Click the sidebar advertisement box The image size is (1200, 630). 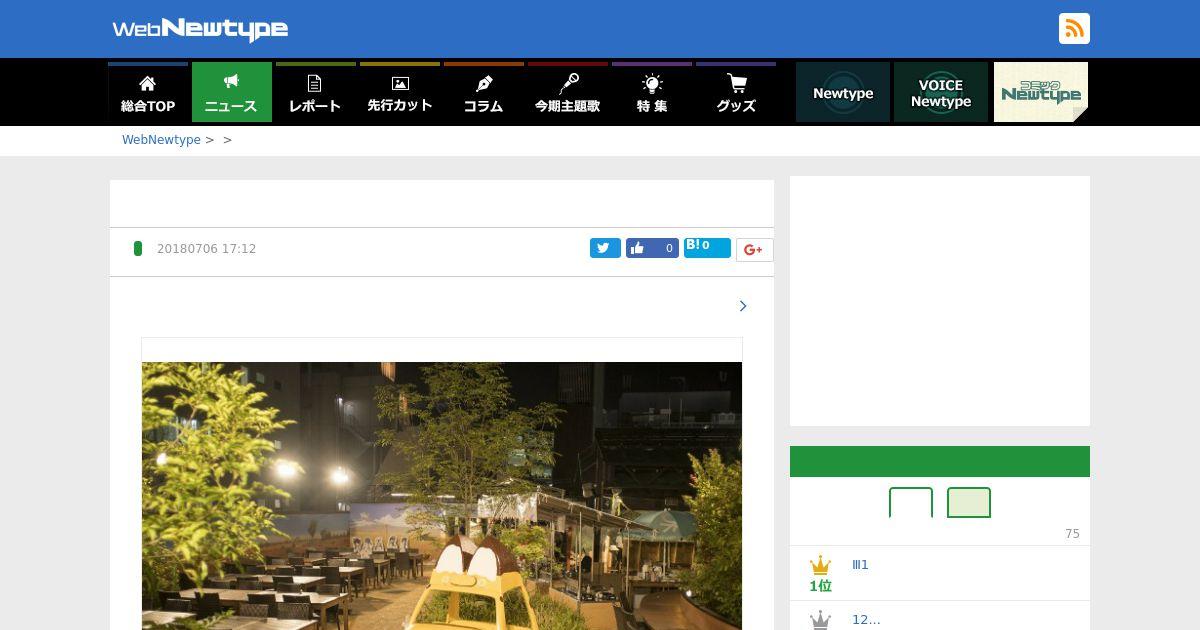pos(940,301)
